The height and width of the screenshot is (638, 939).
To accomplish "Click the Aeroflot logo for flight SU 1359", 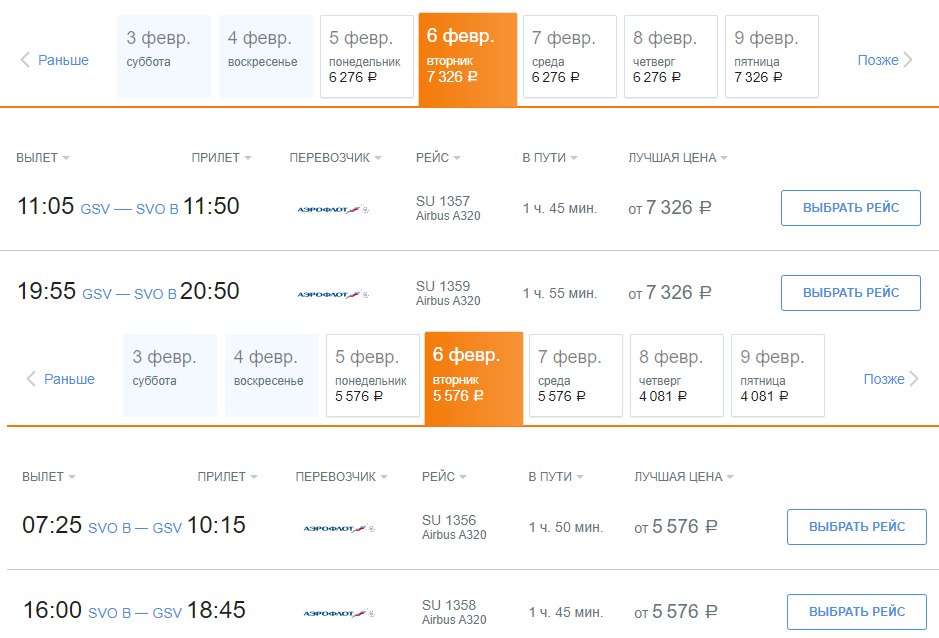I will click(x=333, y=294).
